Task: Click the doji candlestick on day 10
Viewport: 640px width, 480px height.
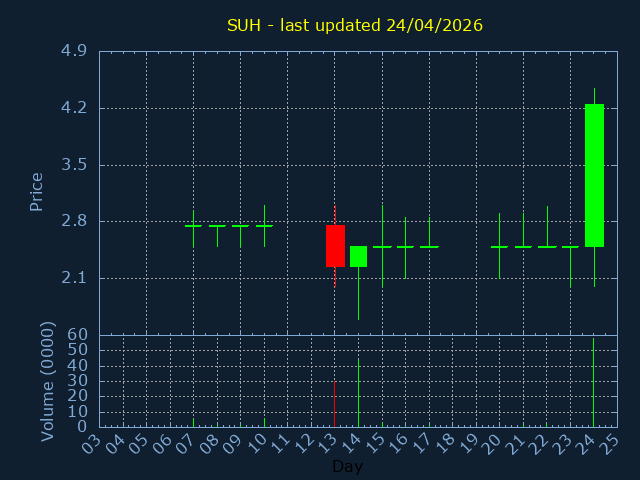Action: [x=264, y=226]
